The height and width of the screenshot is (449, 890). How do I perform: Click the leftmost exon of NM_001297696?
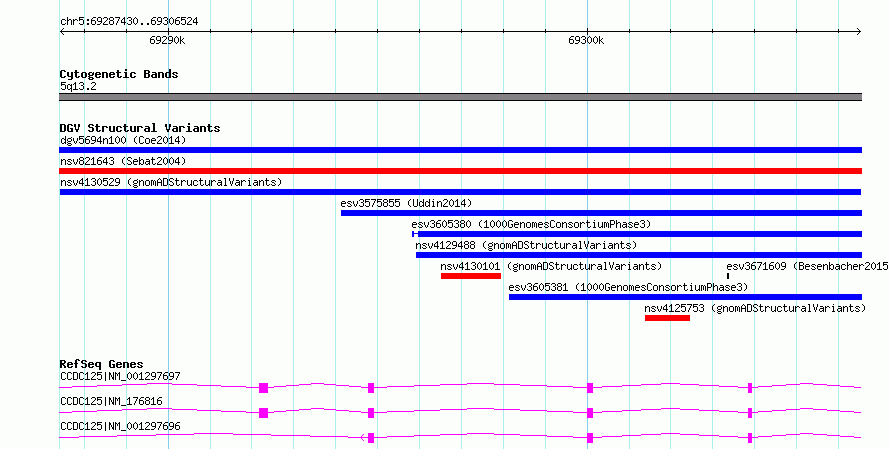[371, 438]
